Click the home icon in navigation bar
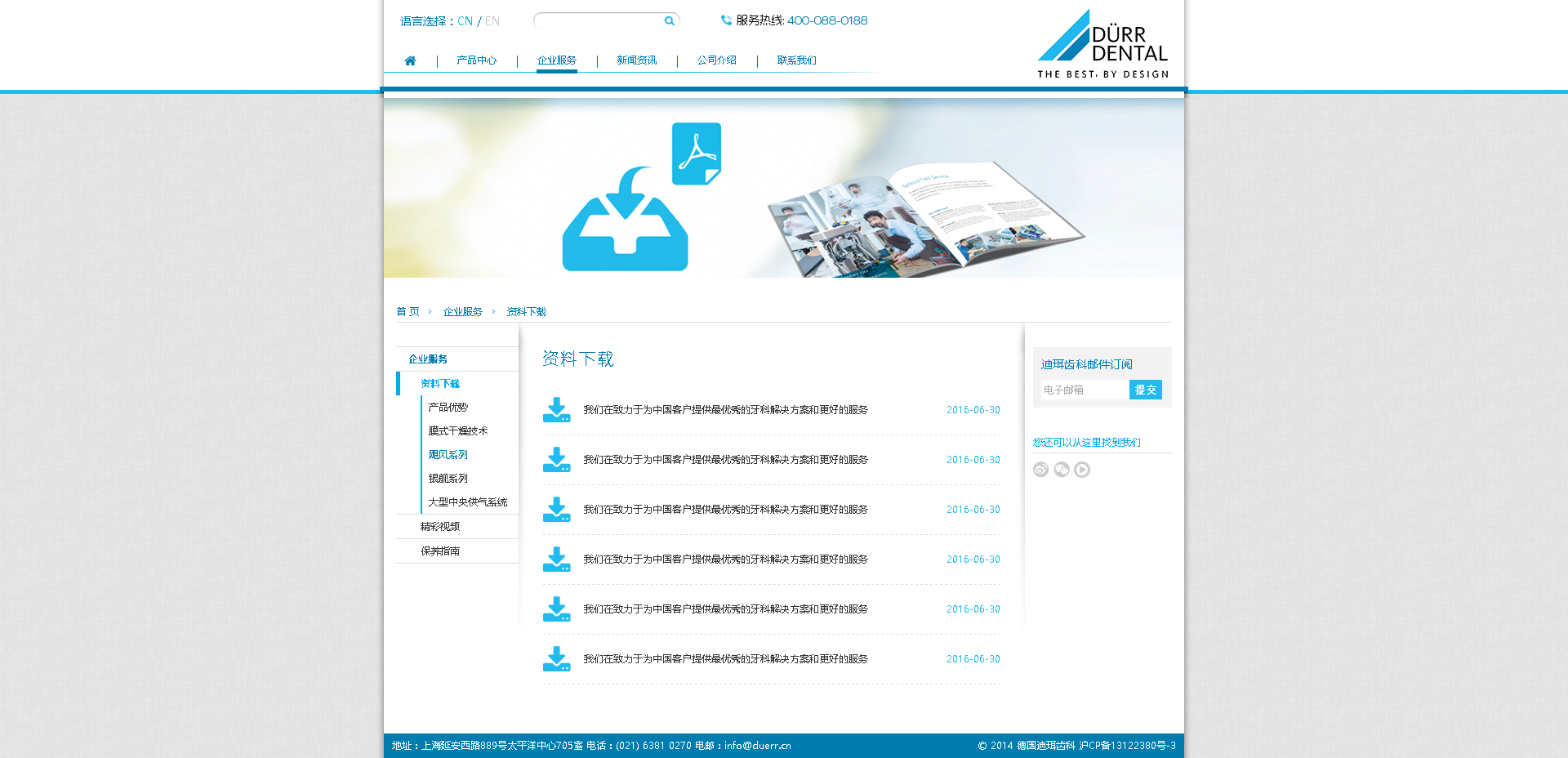This screenshot has width=1568, height=758. [410, 60]
